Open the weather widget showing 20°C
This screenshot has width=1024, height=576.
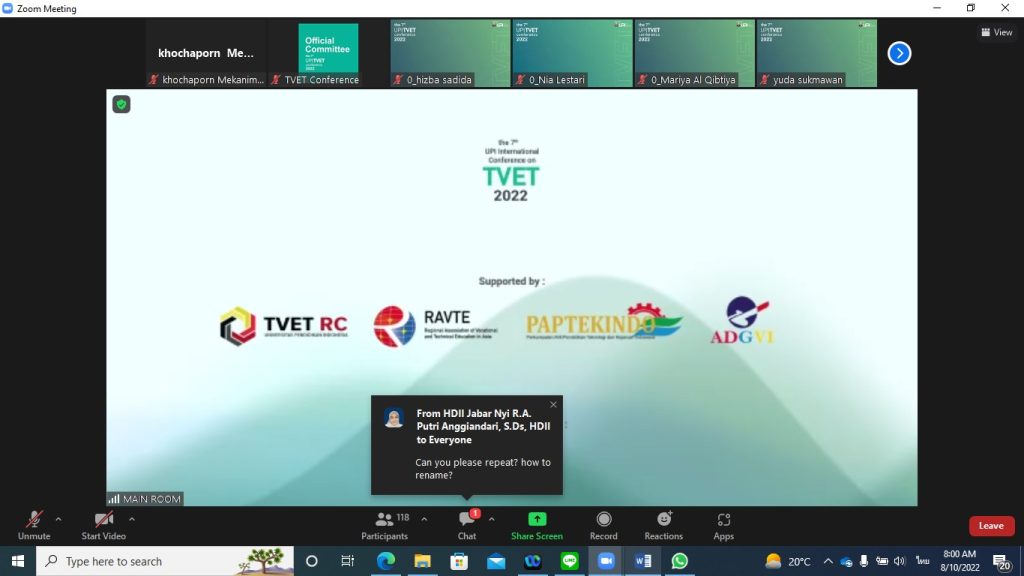pyautogui.click(x=788, y=561)
